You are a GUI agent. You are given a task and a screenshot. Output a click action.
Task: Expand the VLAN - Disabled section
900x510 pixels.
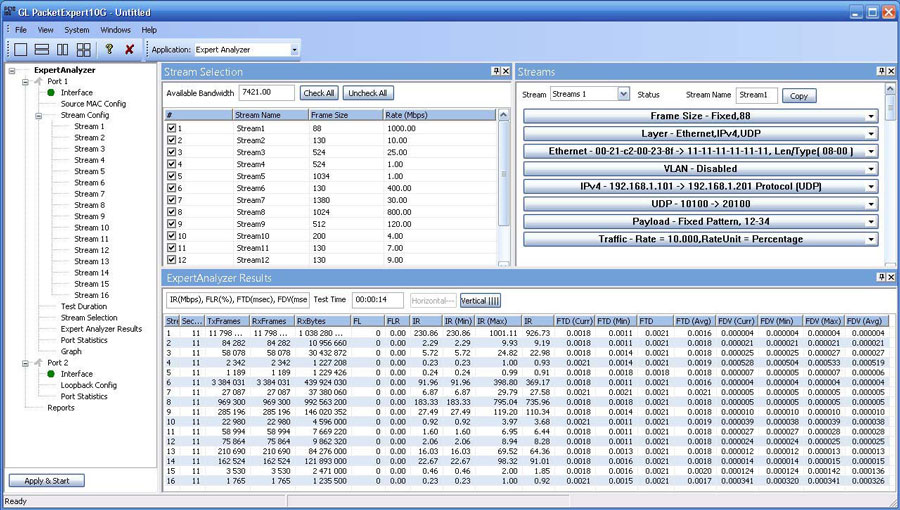tap(701, 169)
